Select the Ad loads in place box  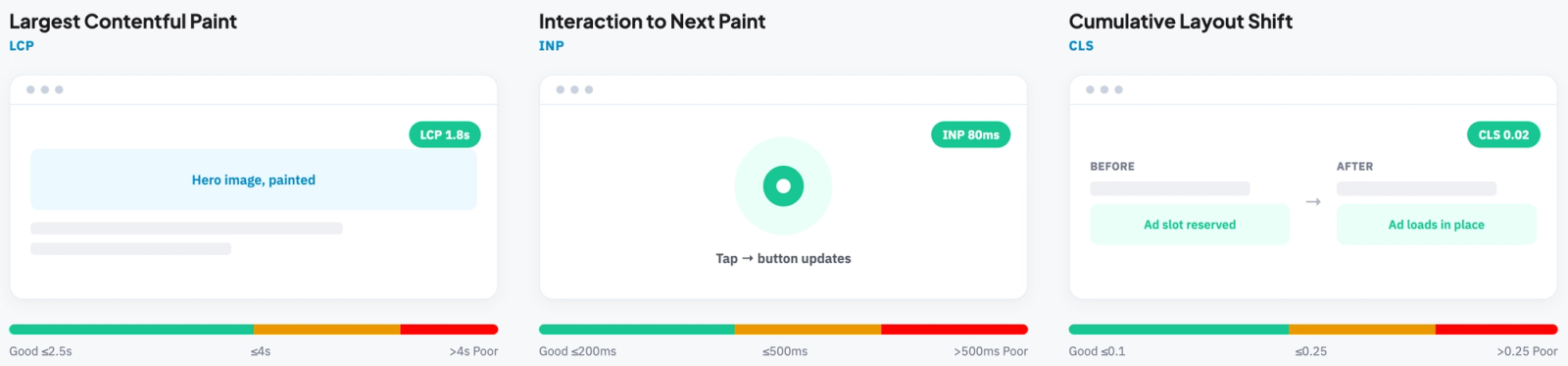point(1436,225)
